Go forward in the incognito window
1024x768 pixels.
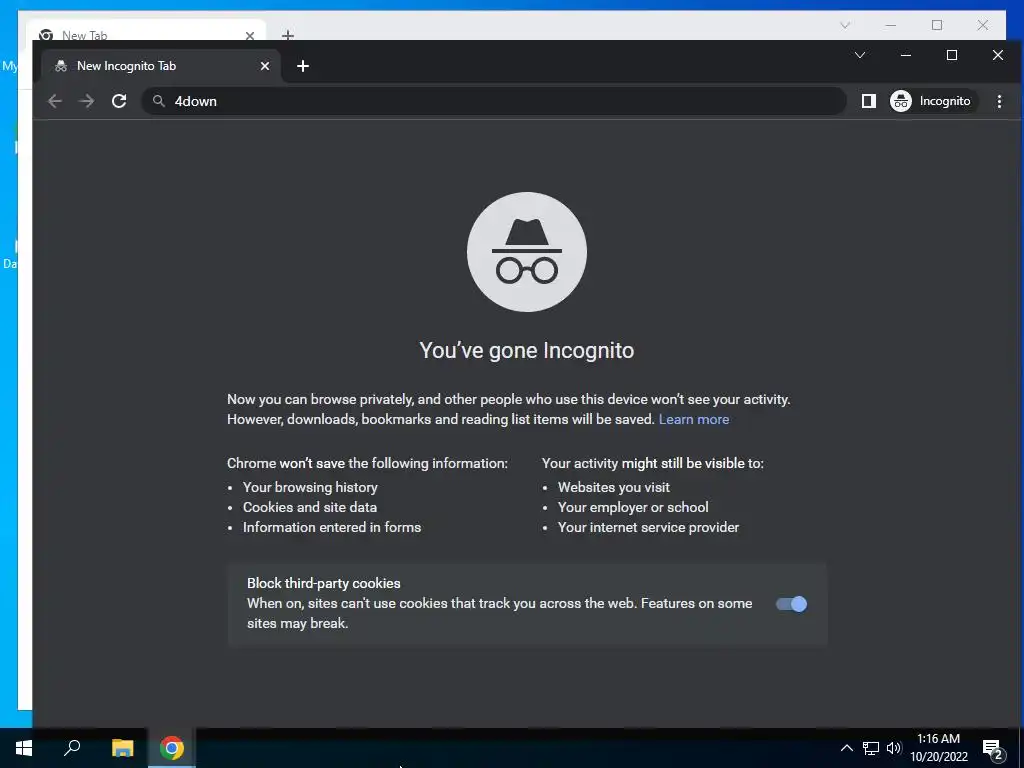86,101
